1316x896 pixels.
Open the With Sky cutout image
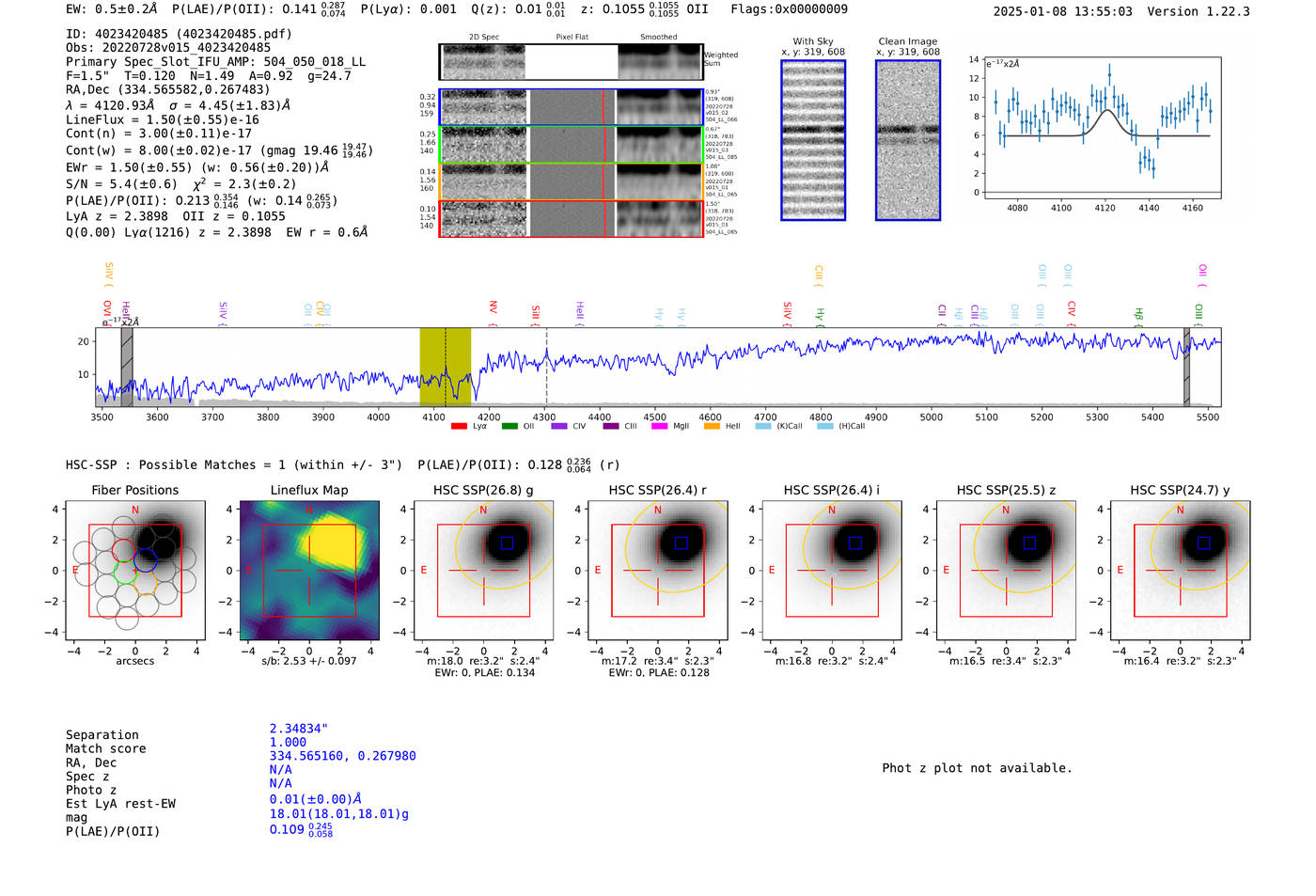pyautogui.click(x=813, y=140)
